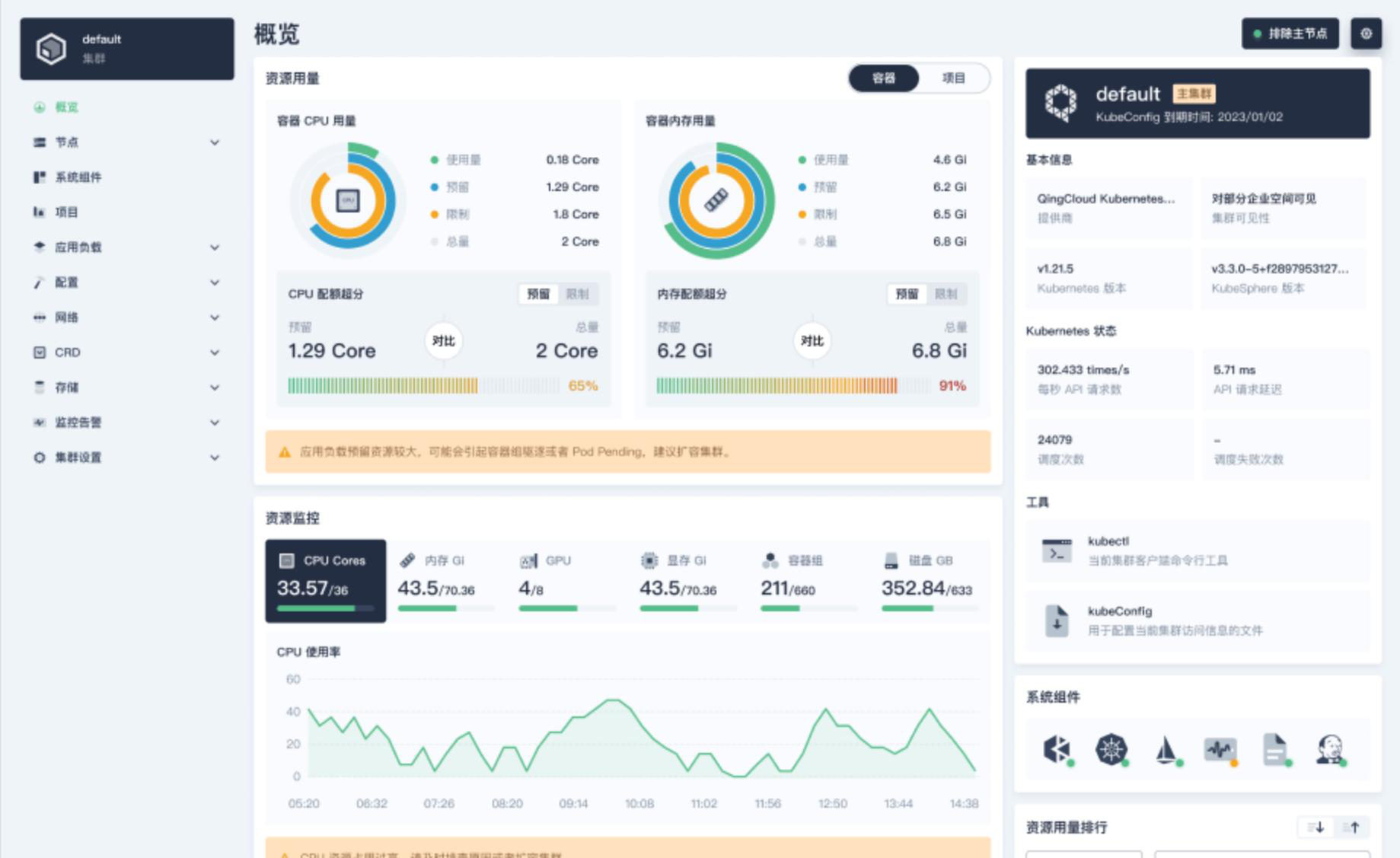
Task: Select the 内存 Gi monitoring tab
Action: (446, 581)
